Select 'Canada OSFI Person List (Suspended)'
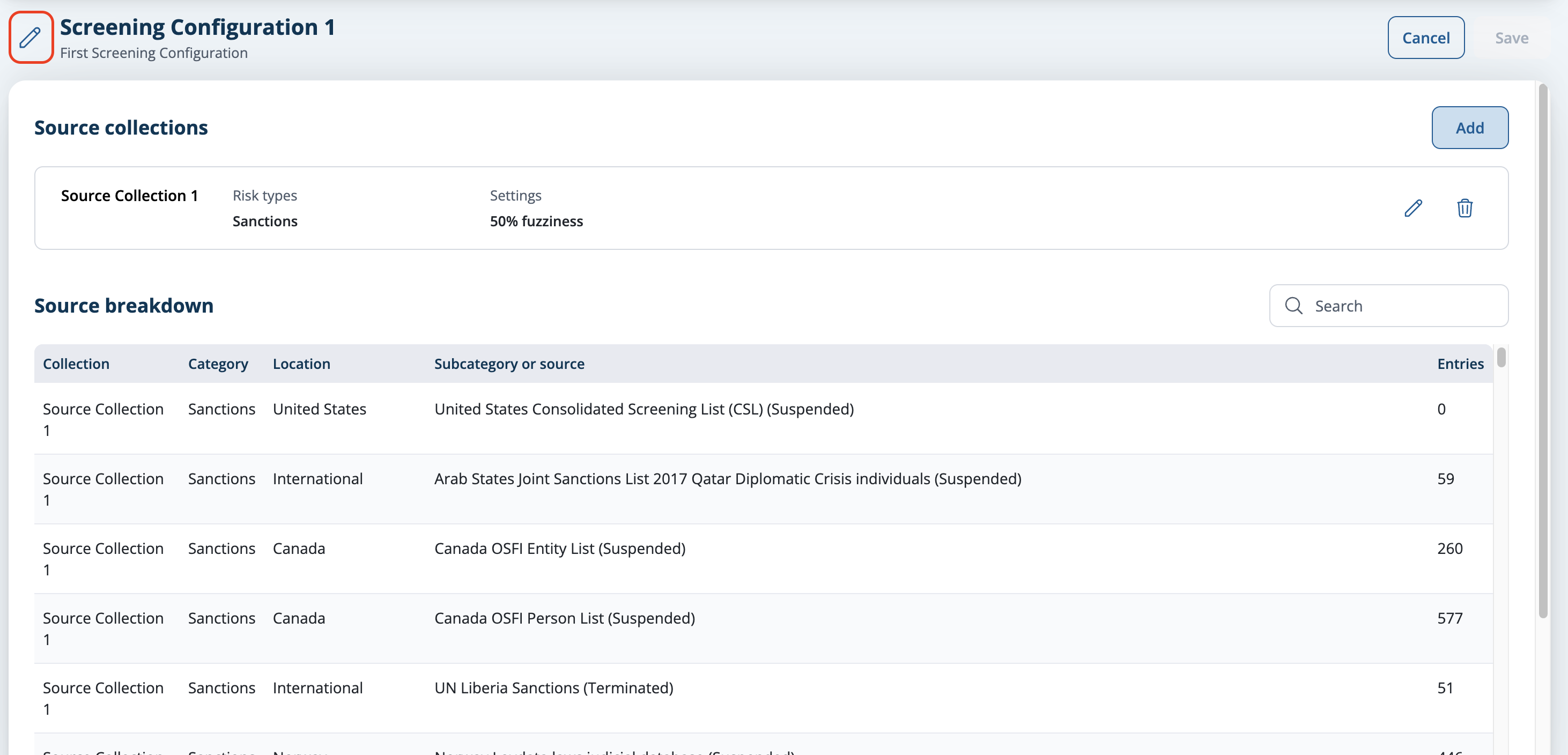1568x755 pixels. click(x=564, y=618)
